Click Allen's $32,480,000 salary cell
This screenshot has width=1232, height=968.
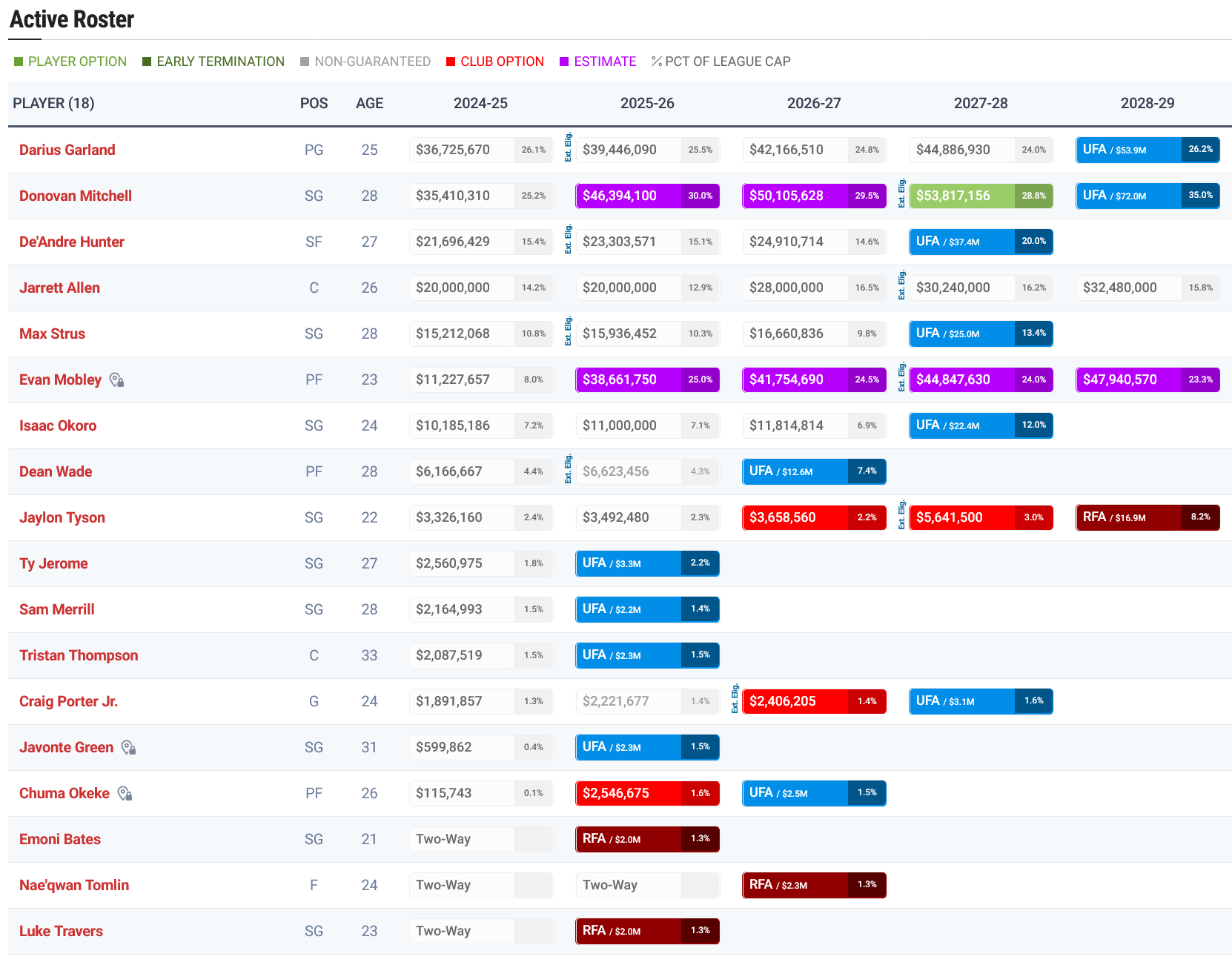click(1147, 288)
